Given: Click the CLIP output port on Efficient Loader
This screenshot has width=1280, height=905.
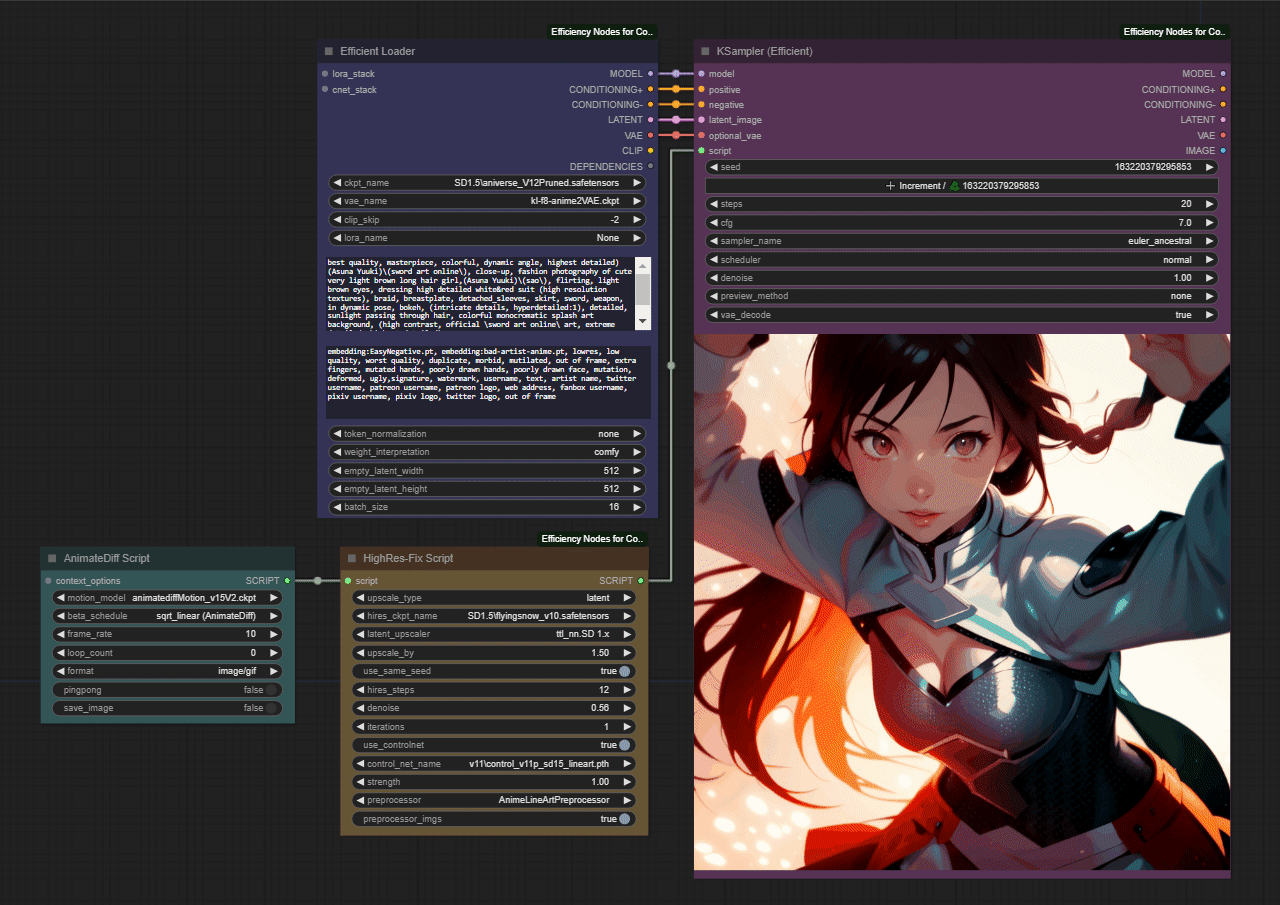Looking at the screenshot, I should 651,151.
